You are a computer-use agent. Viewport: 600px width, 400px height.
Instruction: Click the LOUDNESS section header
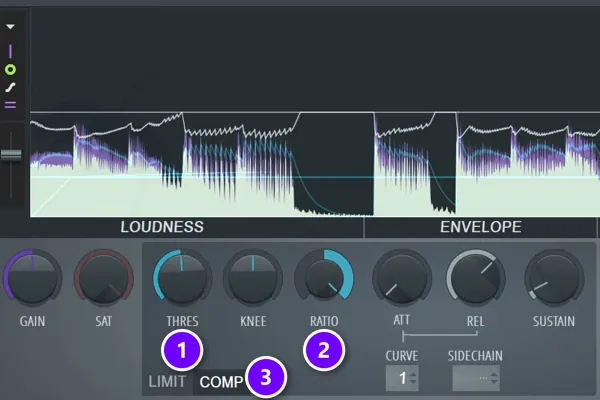[x=162, y=227]
